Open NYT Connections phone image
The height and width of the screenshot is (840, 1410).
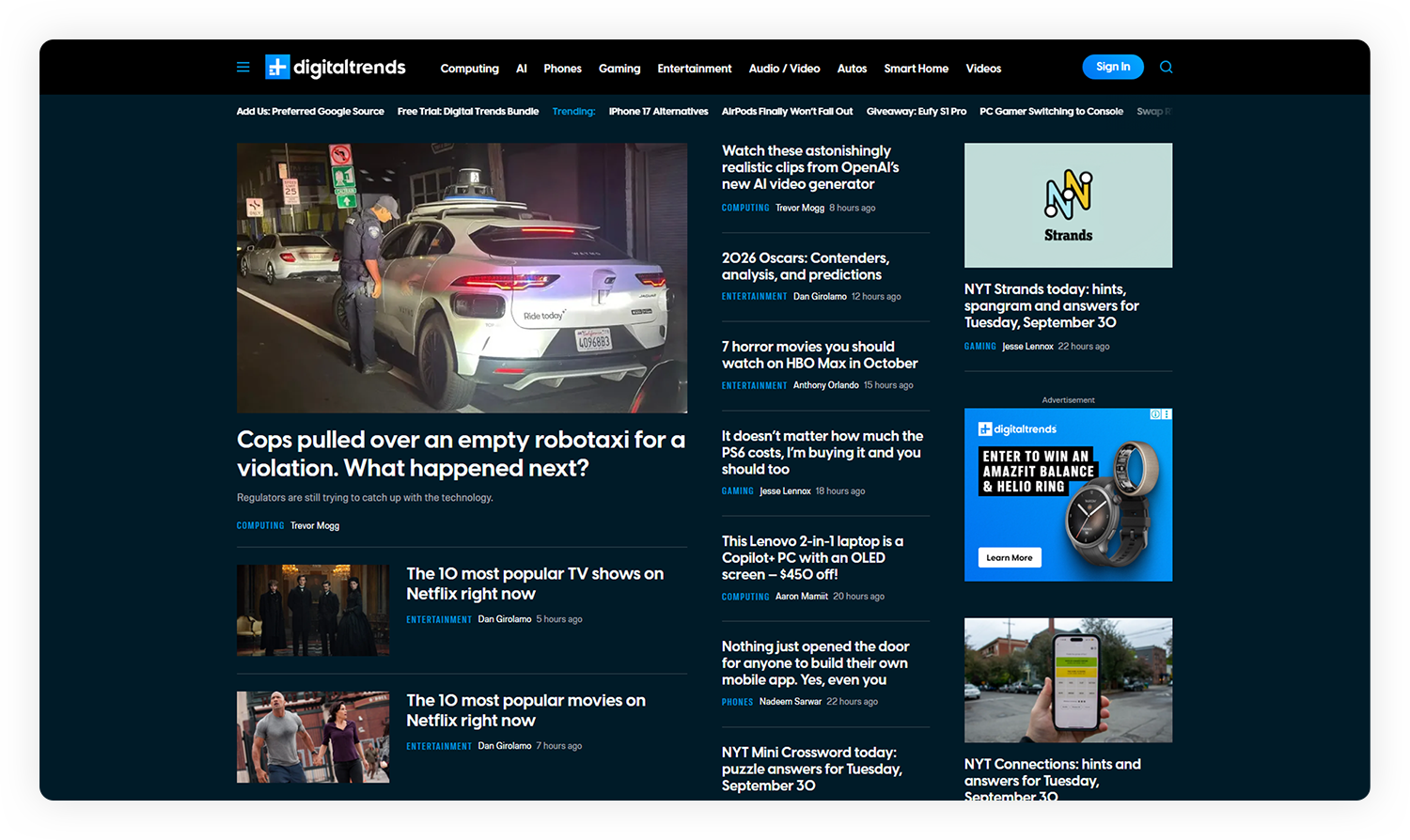[x=1068, y=679]
